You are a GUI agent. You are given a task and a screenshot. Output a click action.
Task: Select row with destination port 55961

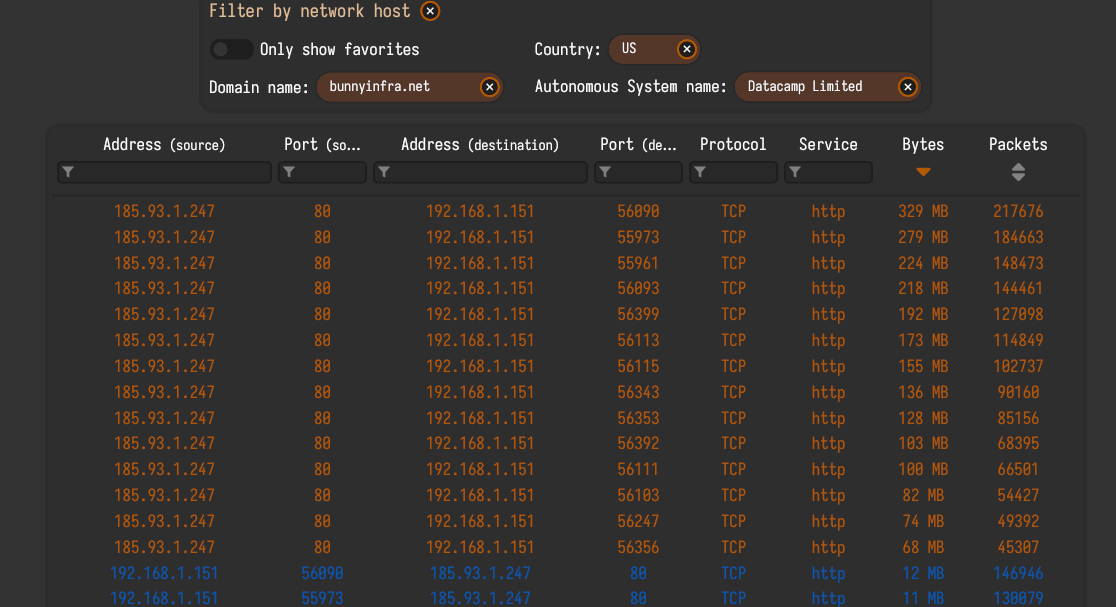(567, 263)
